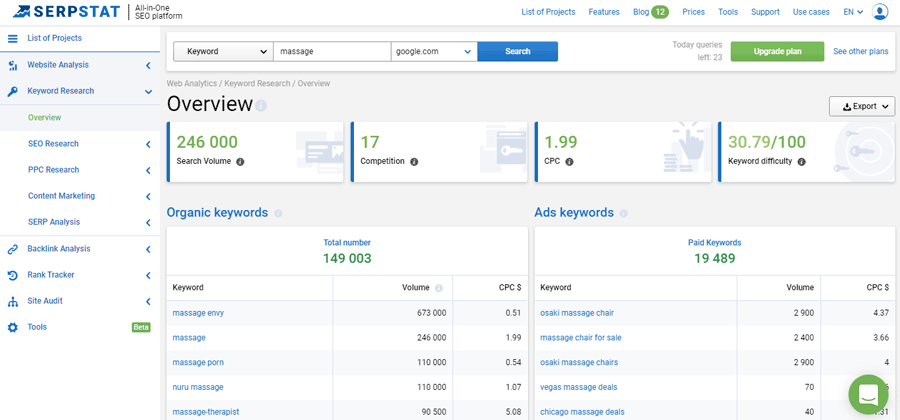Click Keyword Research in the breadcrumb
Image resolution: width=900 pixels, height=420 pixels.
point(257,83)
